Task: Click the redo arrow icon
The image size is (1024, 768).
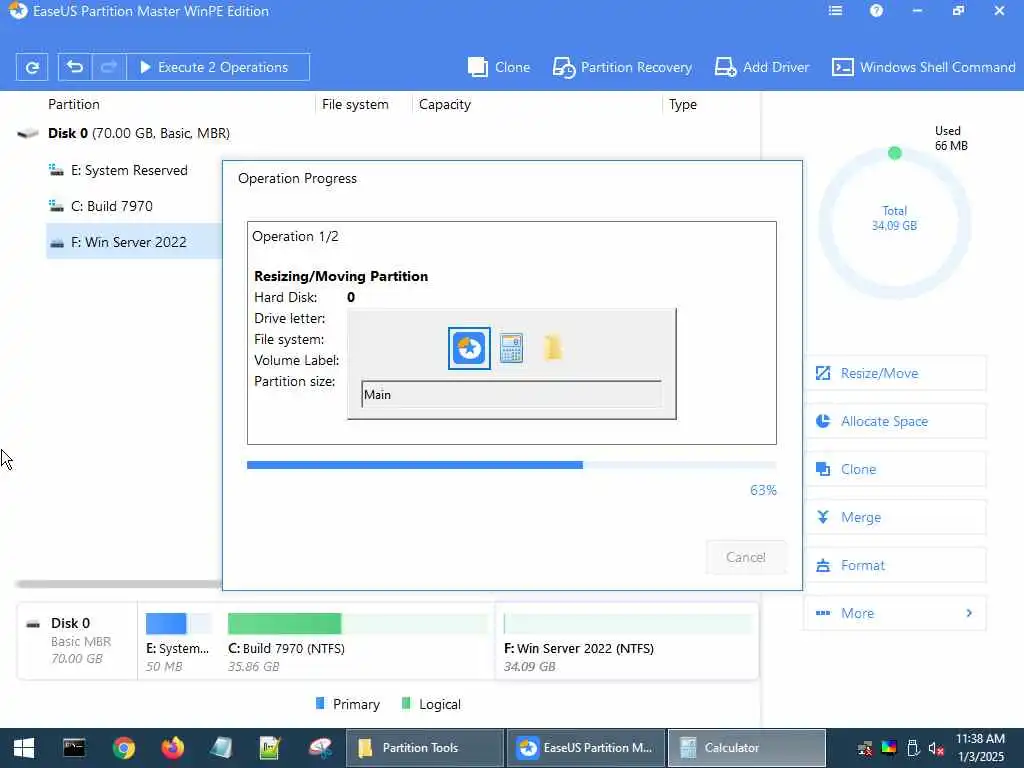Action: [108, 67]
